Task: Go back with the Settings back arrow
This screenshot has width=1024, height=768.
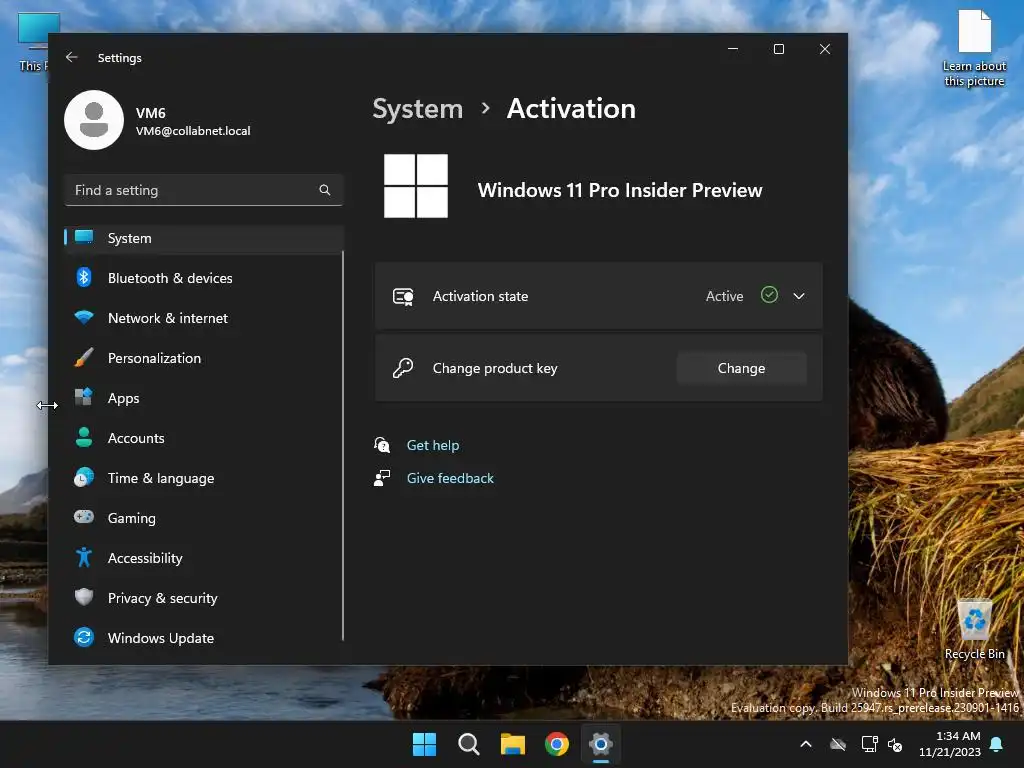Action: [72, 57]
